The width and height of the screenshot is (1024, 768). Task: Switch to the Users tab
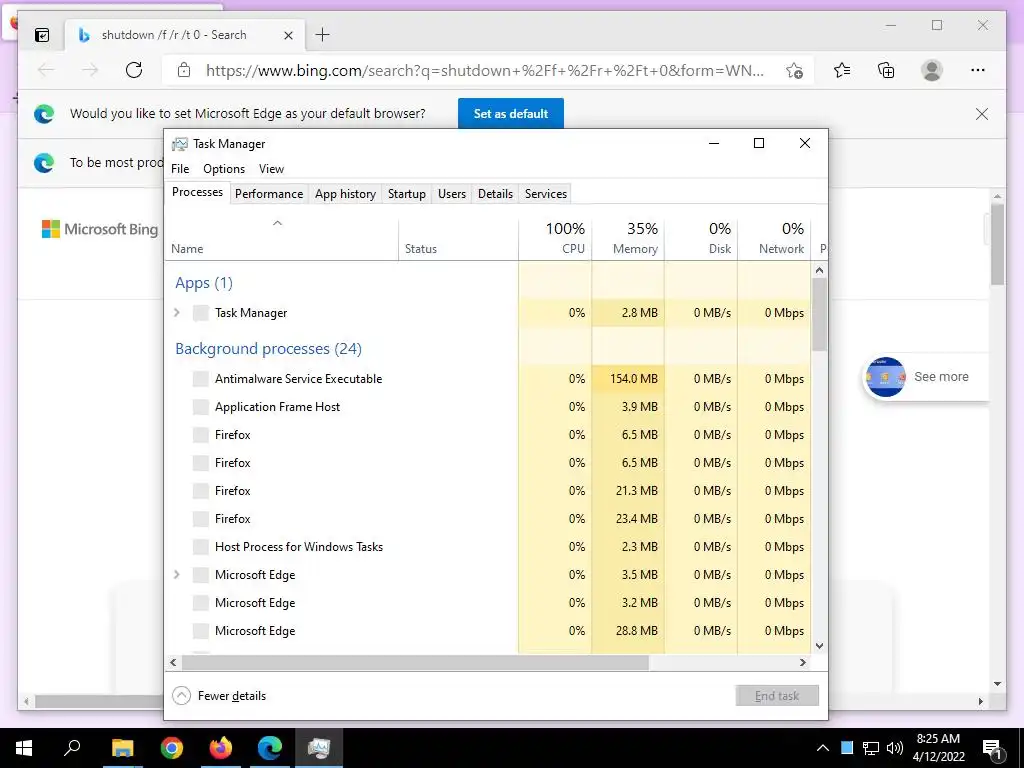(x=452, y=194)
